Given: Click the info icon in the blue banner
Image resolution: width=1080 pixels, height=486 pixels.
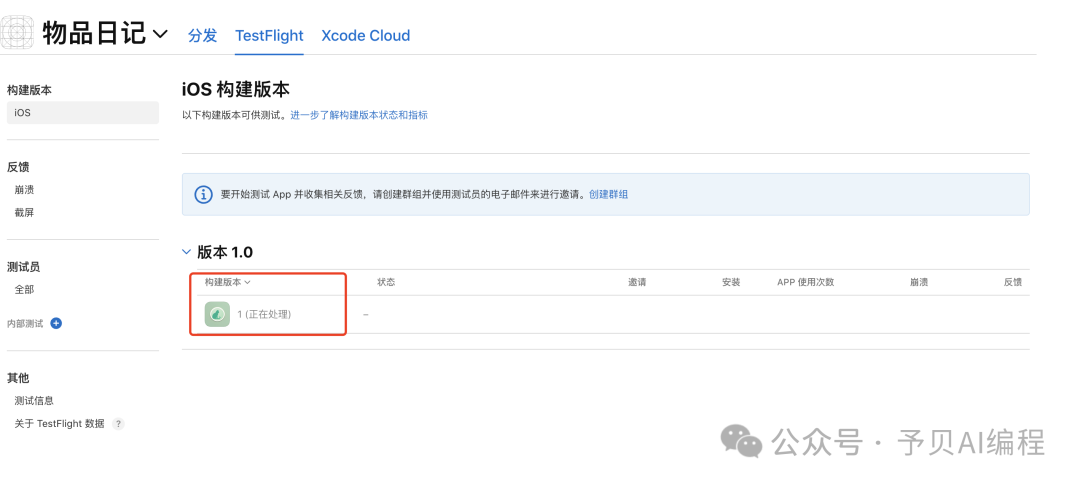Looking at the screenshot, I should click(203, 194).
